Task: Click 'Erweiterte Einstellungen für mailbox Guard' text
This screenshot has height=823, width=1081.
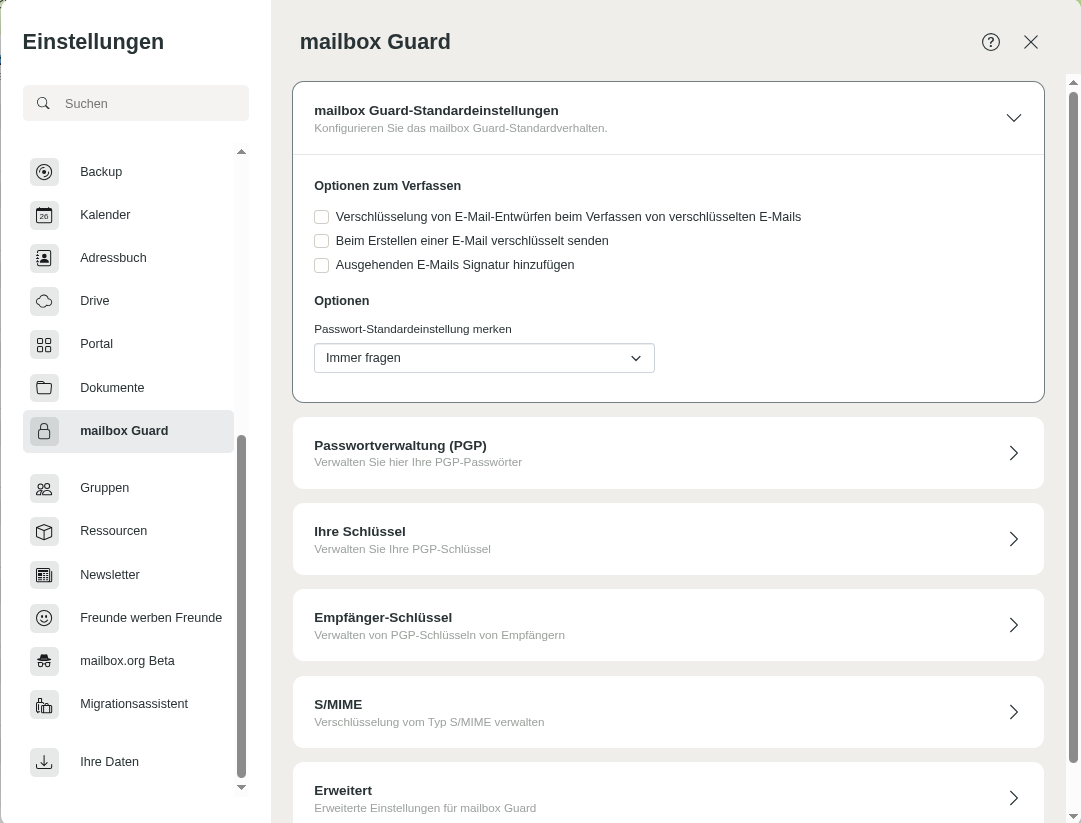Action: (x=425, y=809)
